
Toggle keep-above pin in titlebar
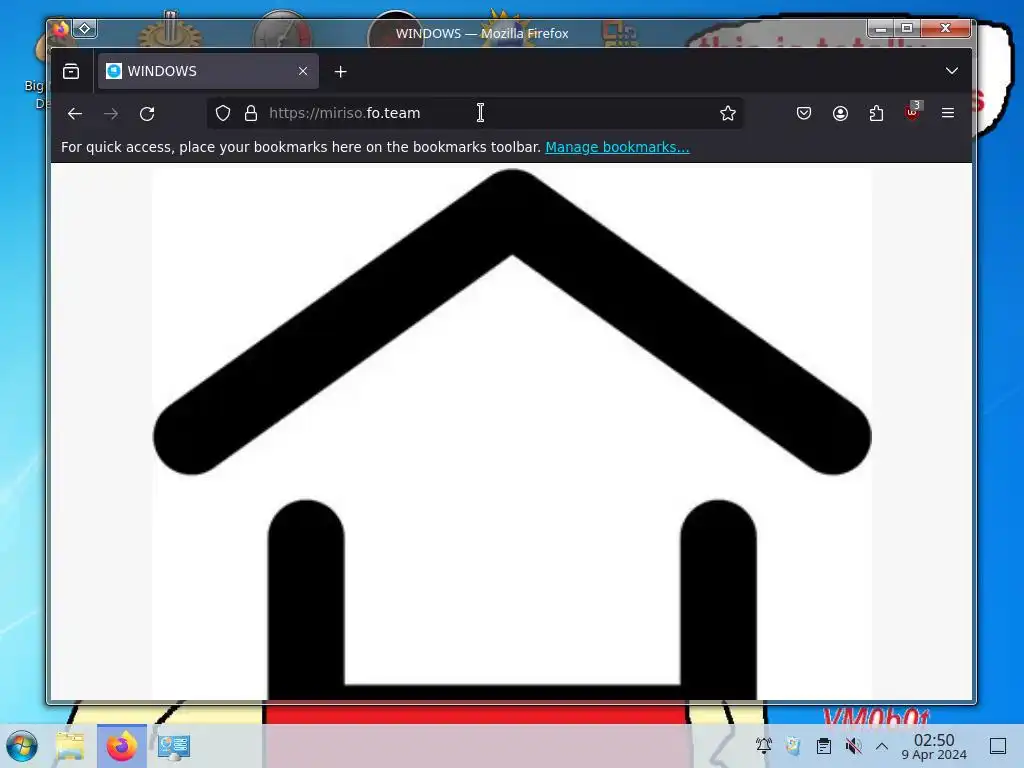pyautogui.click(x=85, y=29)
